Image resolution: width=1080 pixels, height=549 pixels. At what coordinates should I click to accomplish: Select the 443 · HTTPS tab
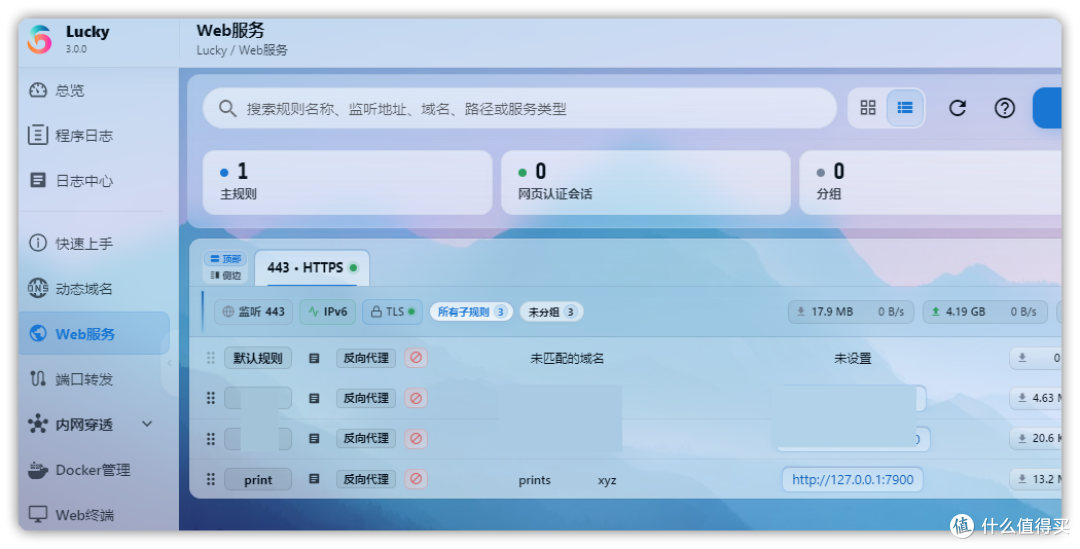click(x=312, y=267)
